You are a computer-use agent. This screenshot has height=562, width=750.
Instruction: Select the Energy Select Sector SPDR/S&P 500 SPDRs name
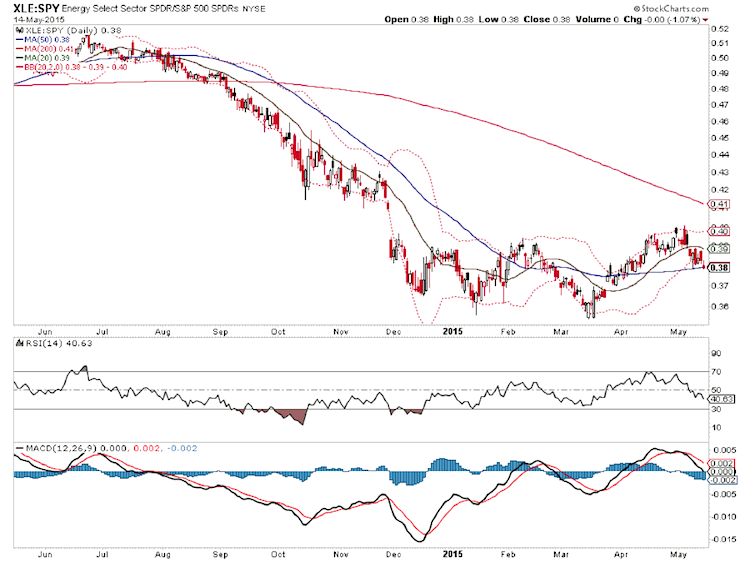(x=150, y=9)
